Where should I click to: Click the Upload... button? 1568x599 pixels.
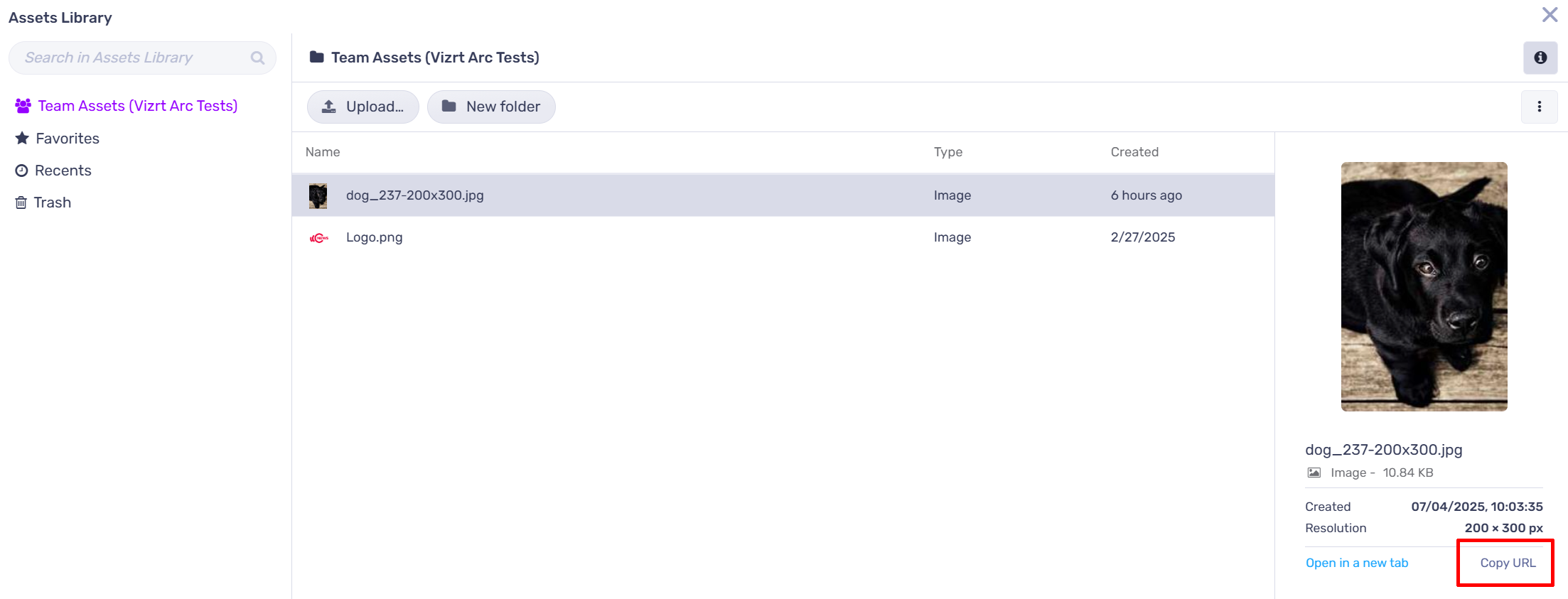coord(363,107)
